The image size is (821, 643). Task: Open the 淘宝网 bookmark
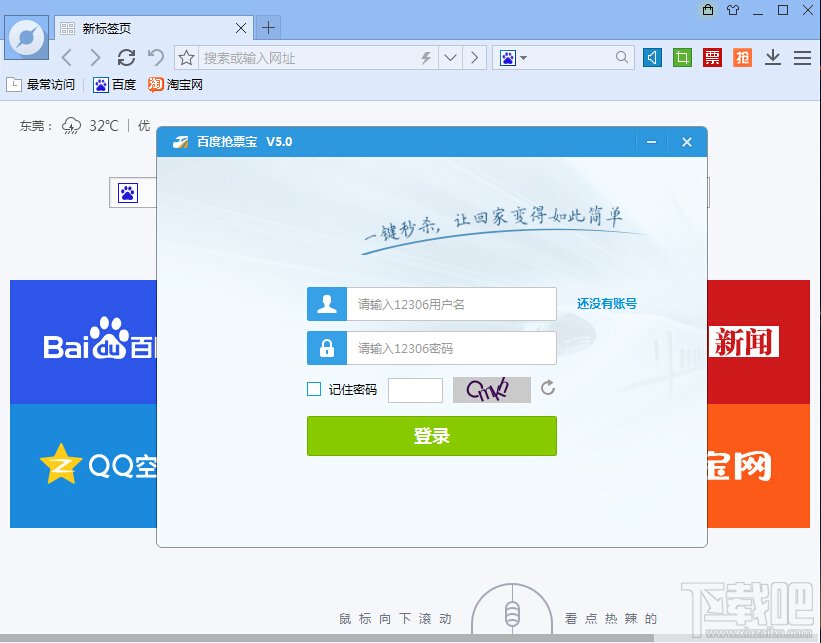click(x=175, y=84)
